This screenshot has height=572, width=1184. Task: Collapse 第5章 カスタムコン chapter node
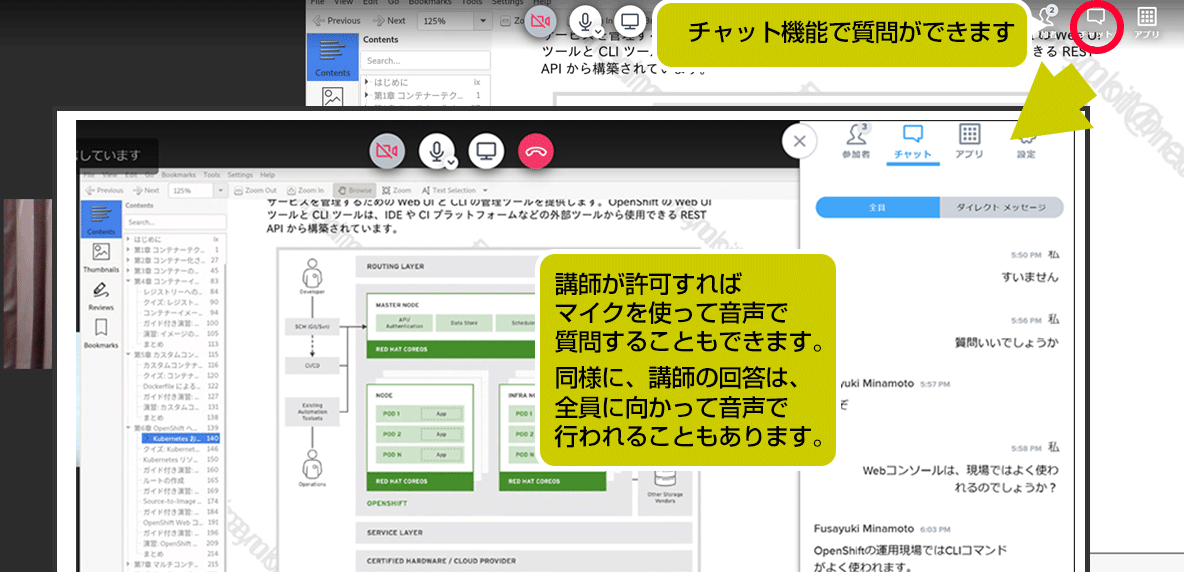point(129,354)
